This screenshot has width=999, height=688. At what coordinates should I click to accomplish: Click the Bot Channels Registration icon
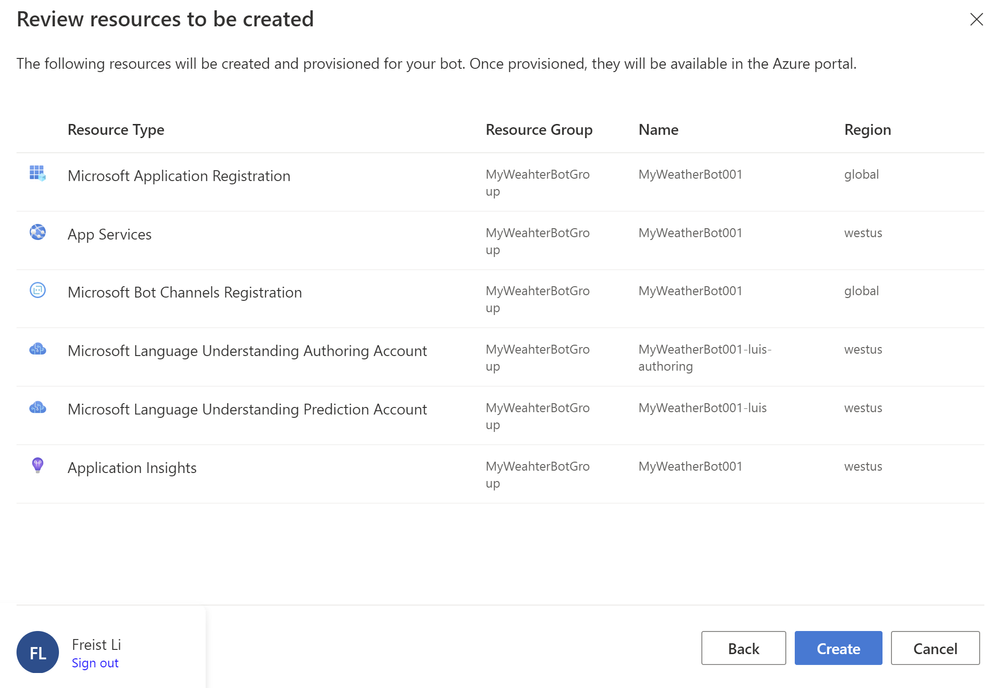tap(37, 290)
